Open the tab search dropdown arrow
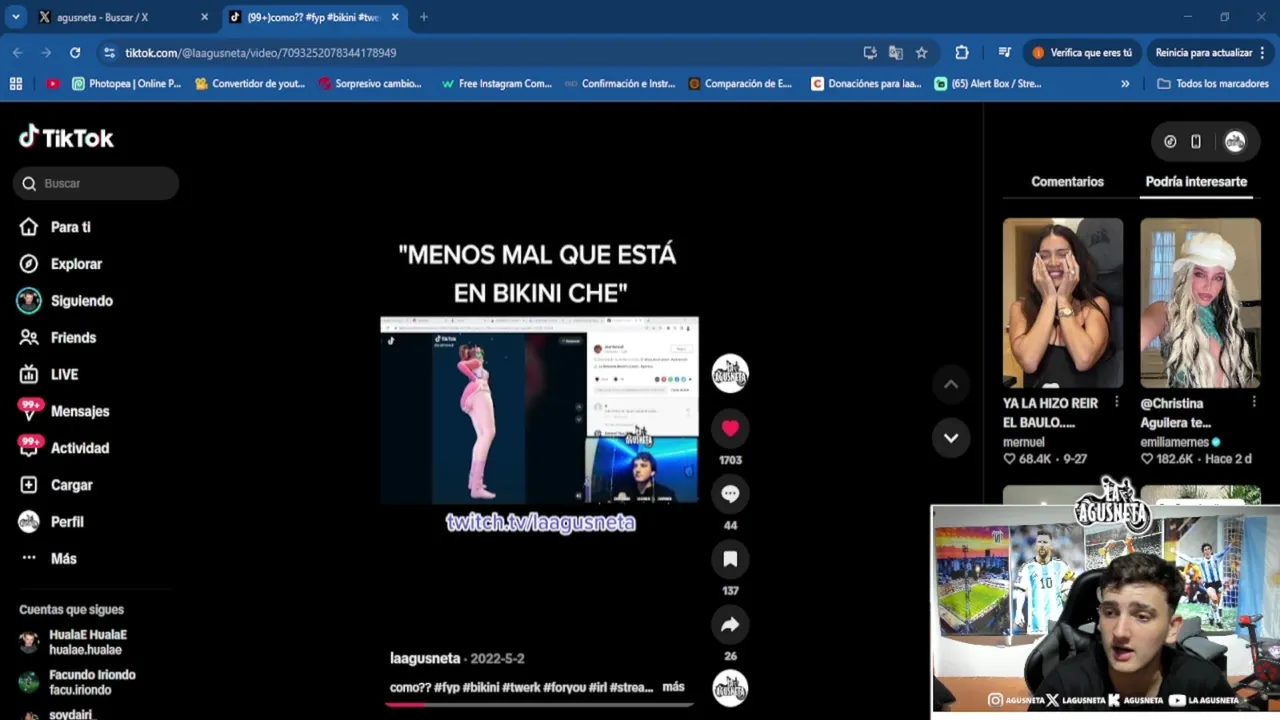 [15, 17]
